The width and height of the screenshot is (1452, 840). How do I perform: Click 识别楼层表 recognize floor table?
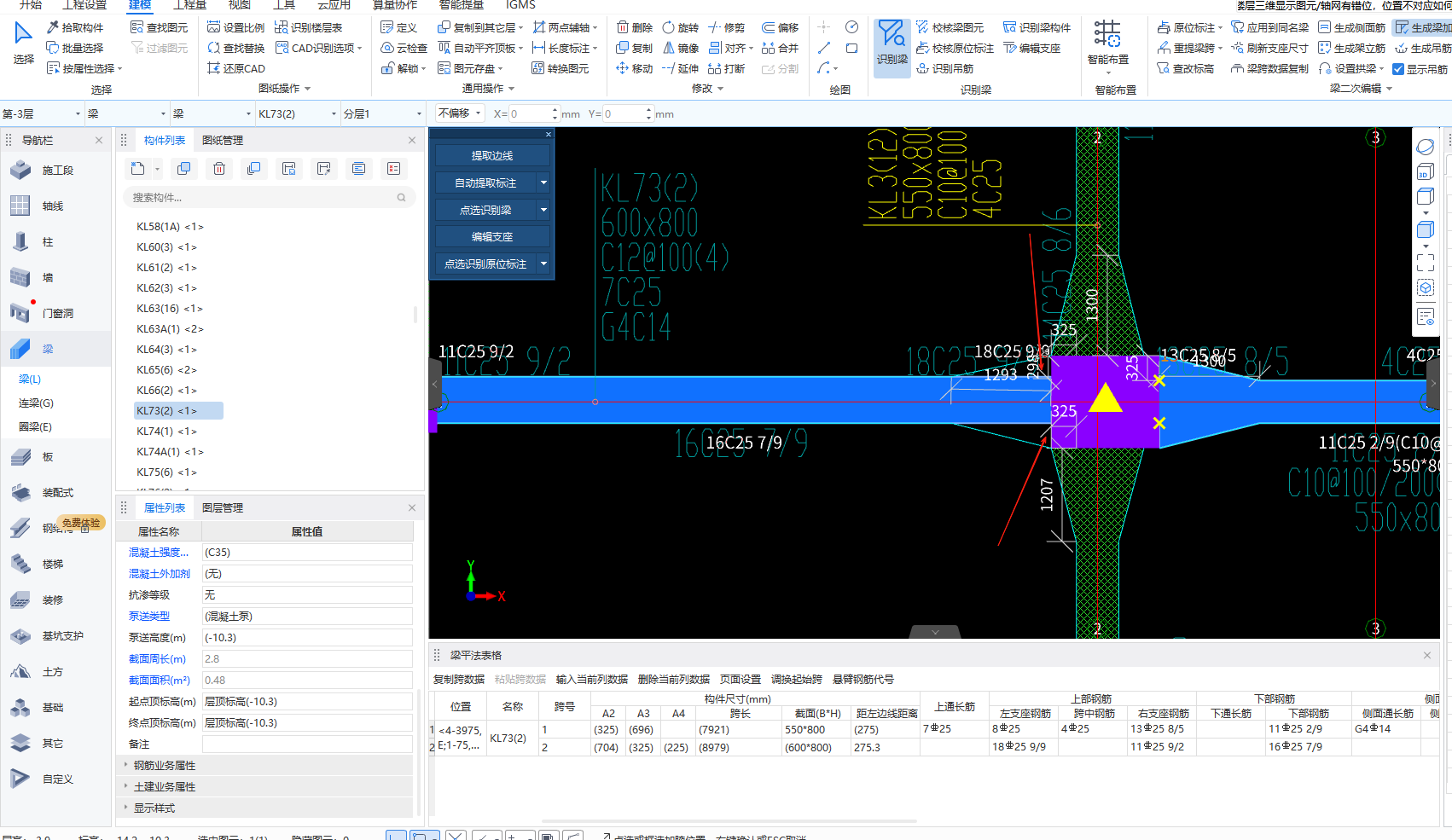(309, 27)
